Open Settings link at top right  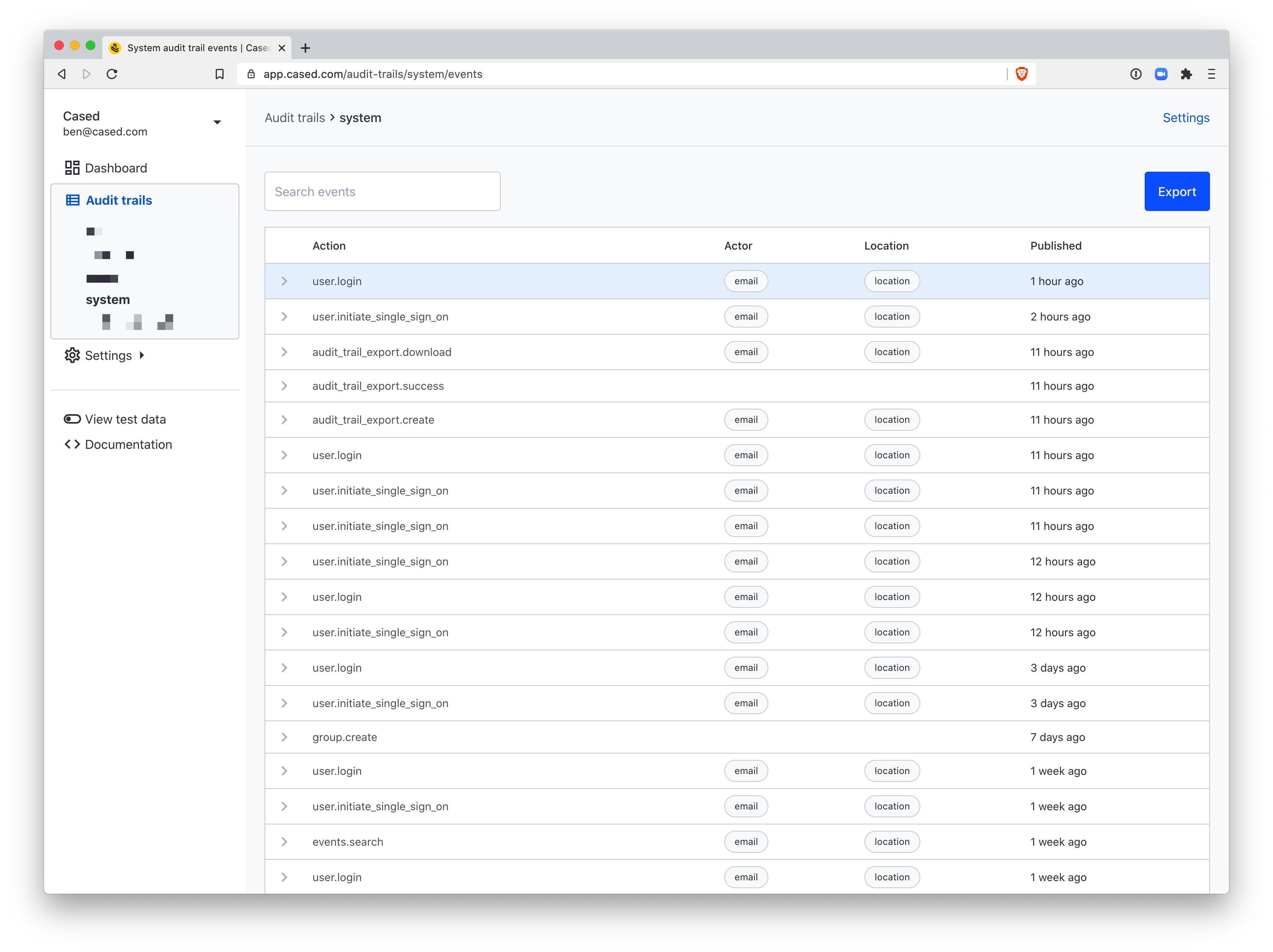click(x=1186, y=117)
